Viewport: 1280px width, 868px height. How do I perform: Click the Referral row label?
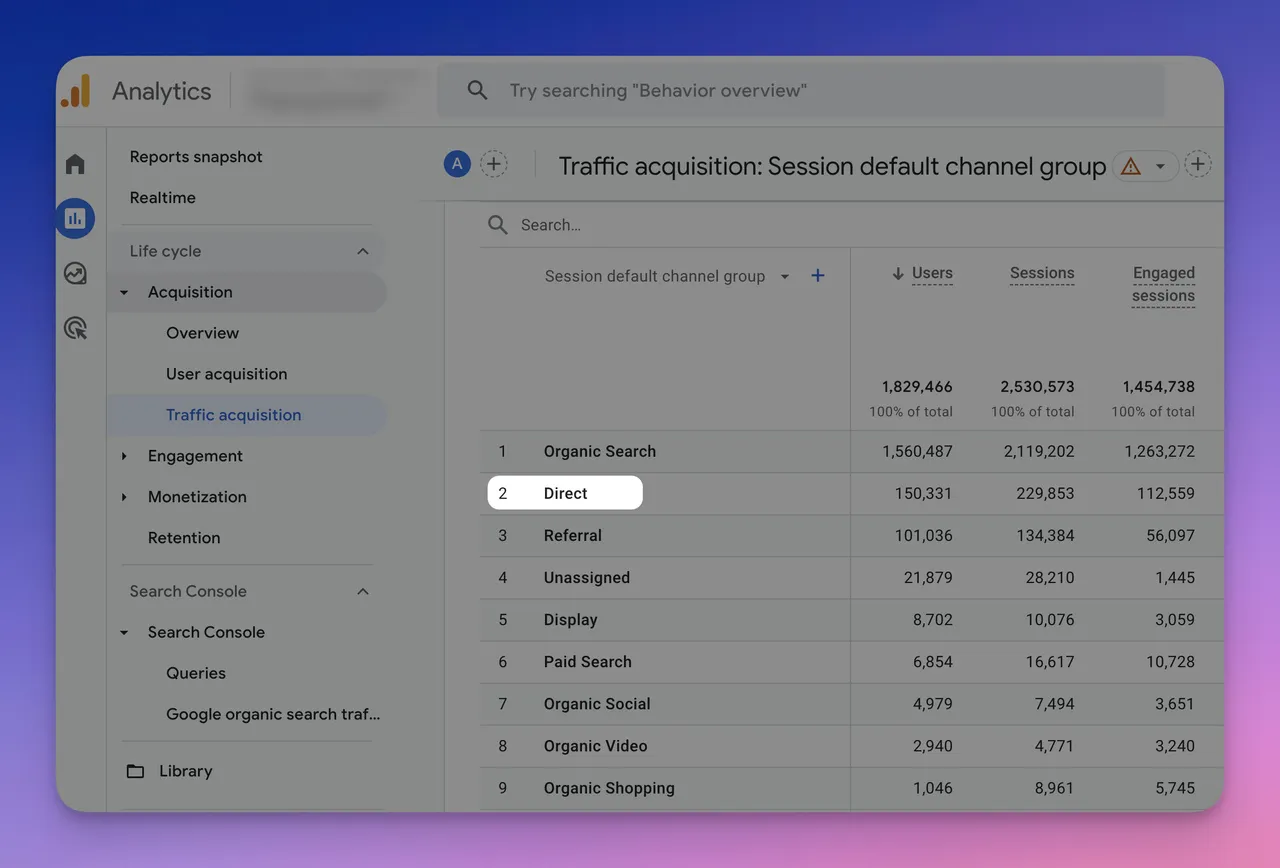pyautogui.click(x=573, y=536)
